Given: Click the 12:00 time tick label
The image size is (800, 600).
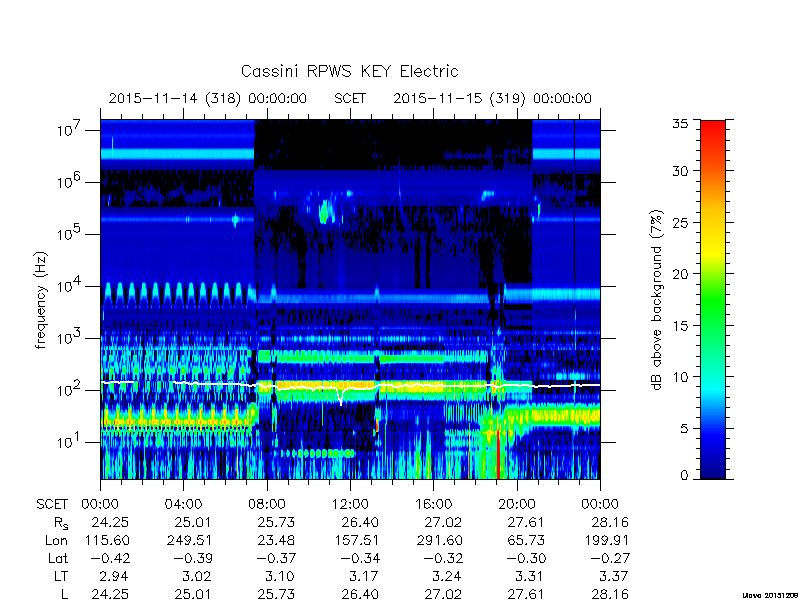Looking at the screenshot, I should tap(350, 505).
